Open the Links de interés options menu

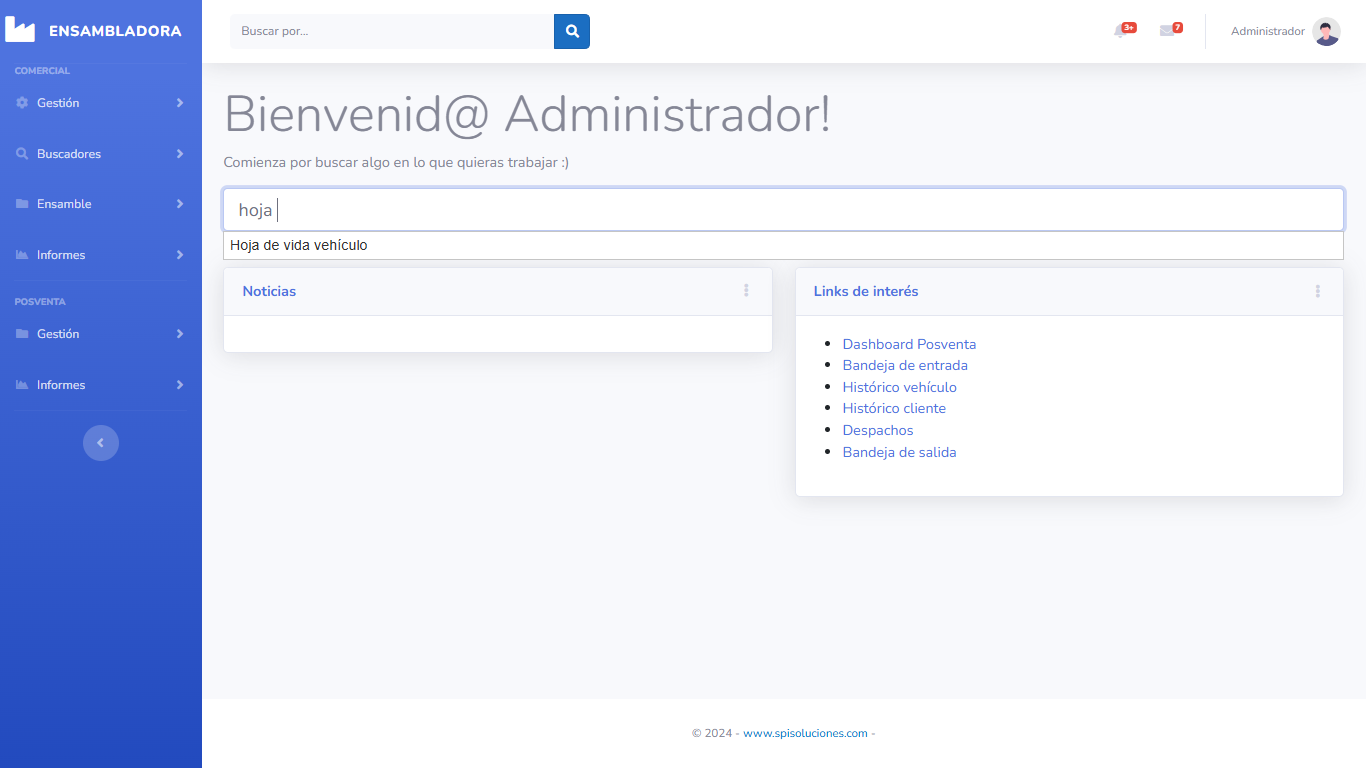[x=1317, y=291]
